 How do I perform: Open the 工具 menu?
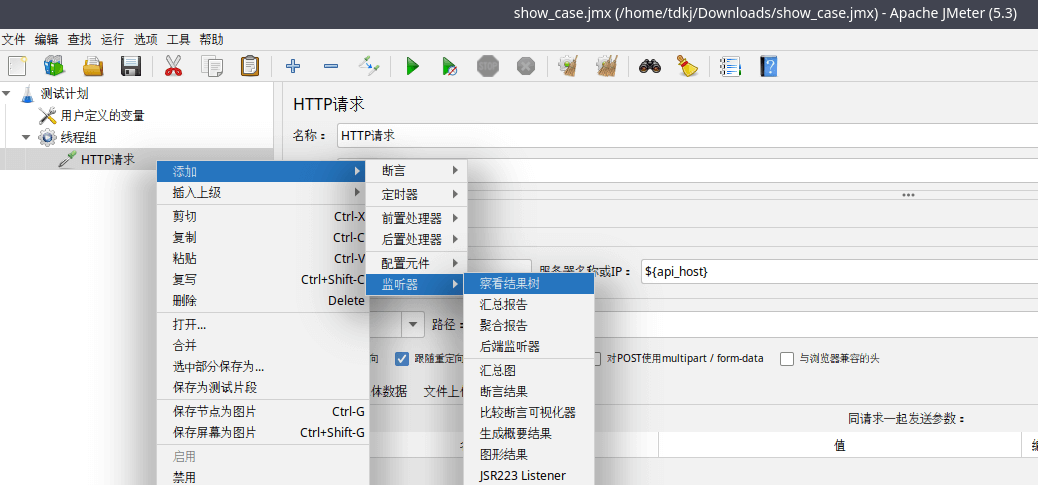pyautogui.click(x=179, y=40)
